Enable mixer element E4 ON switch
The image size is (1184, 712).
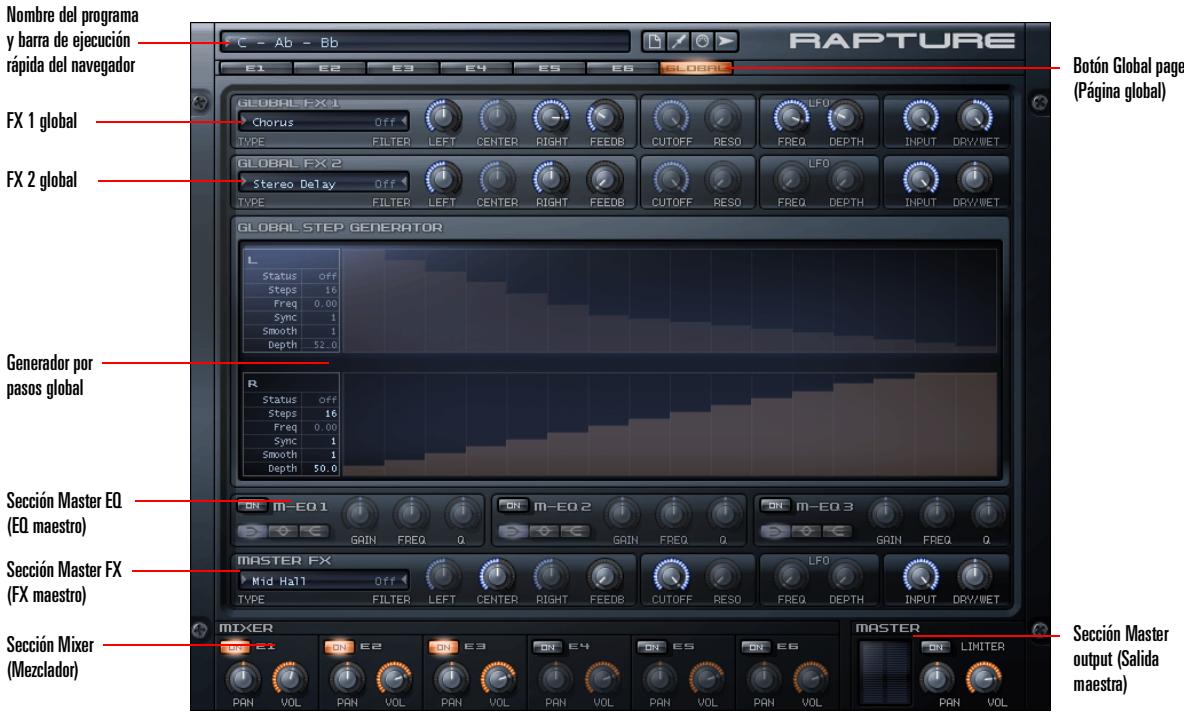[547, 647]
